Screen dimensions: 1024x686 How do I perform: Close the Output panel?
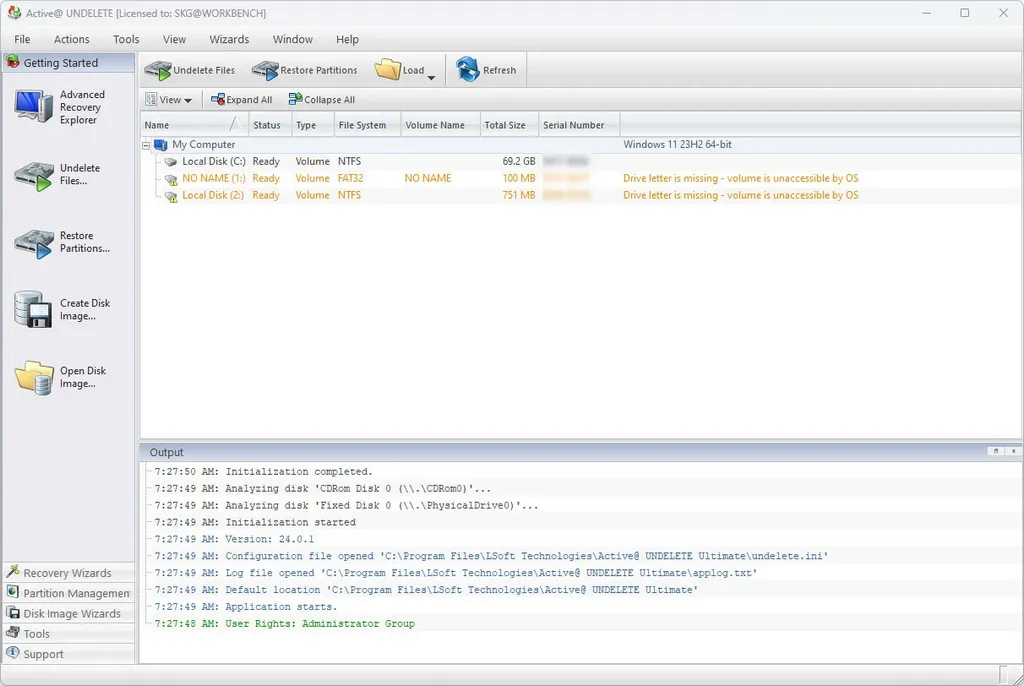click(1013, 451)
